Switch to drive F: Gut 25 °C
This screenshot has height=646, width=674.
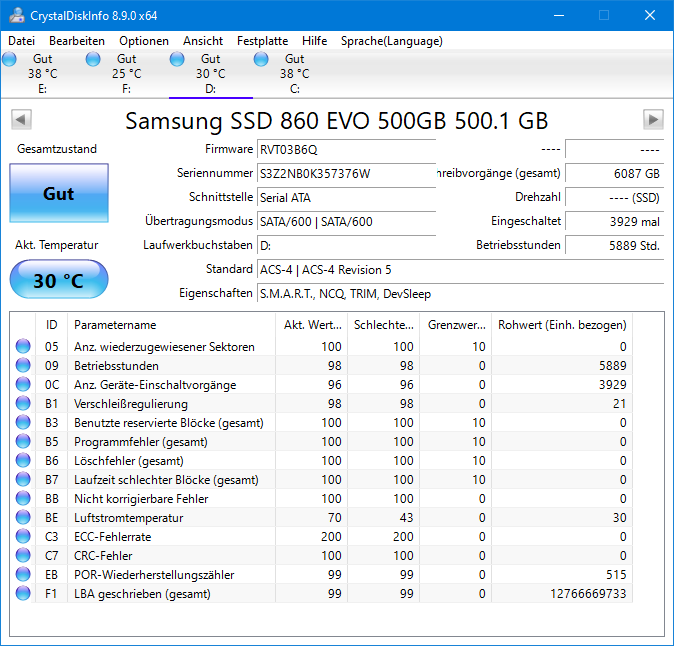coord(126,73)
